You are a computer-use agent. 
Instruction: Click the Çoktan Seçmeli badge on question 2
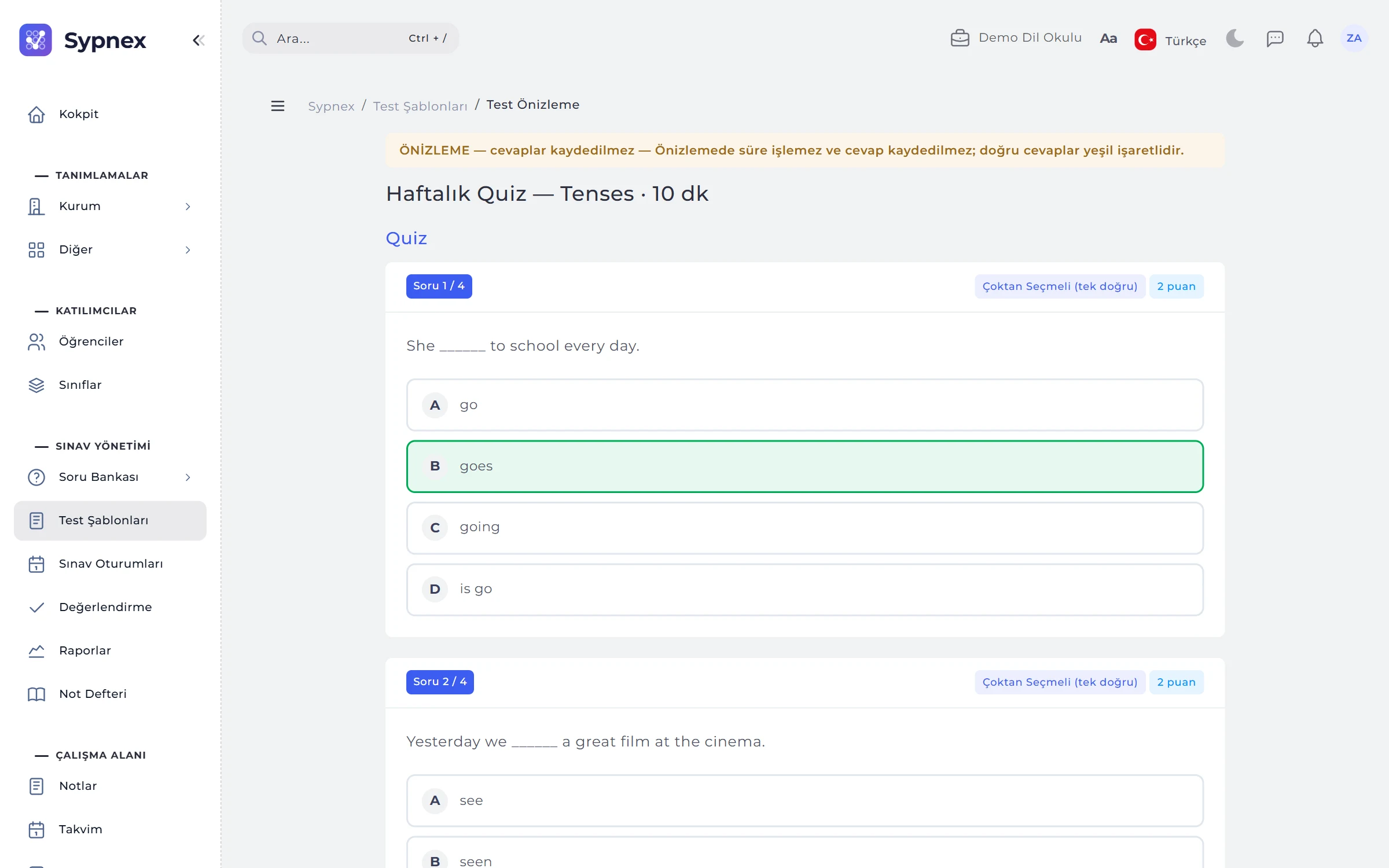(1060, 682)
